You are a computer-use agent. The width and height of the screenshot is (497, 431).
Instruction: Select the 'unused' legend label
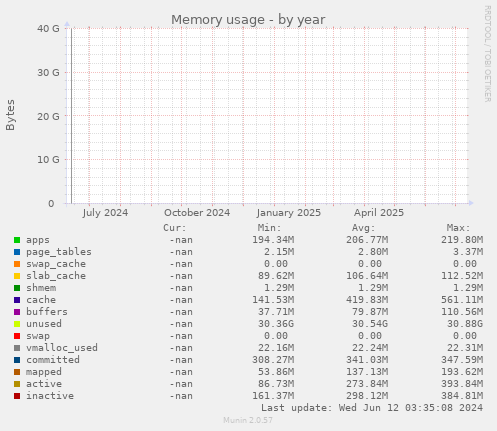[44, 324]
